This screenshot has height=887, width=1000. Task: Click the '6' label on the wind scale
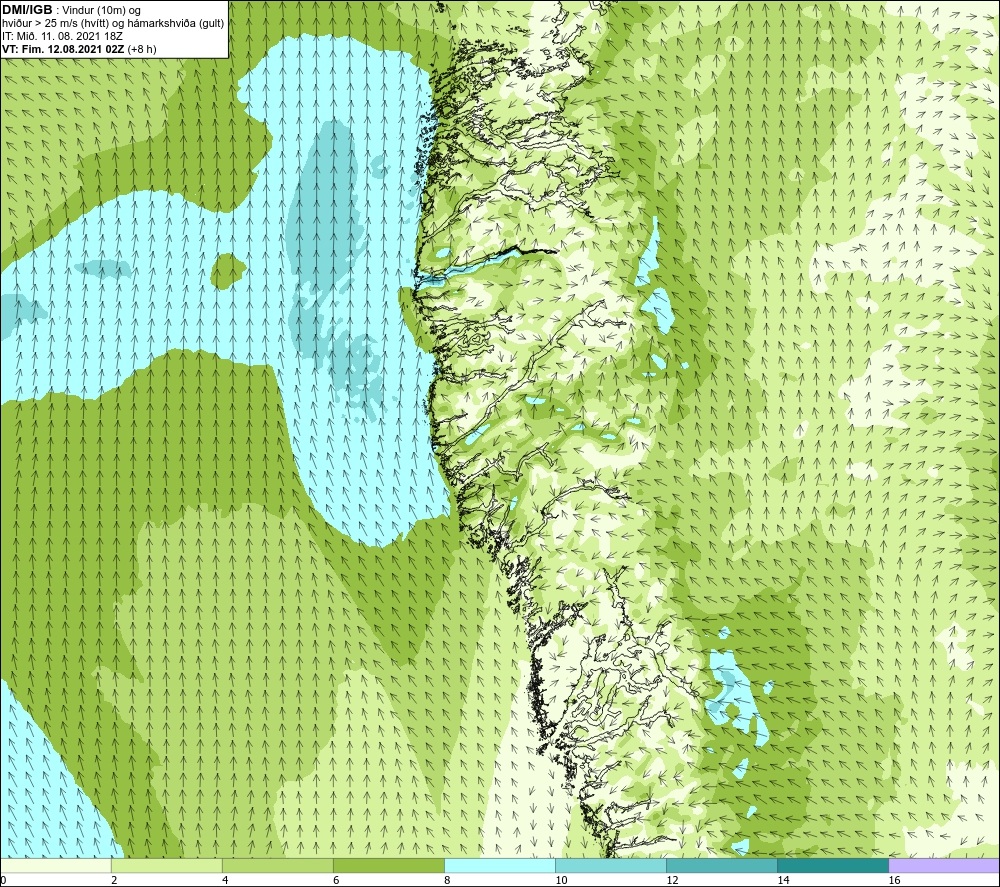(x=336, y=881)
